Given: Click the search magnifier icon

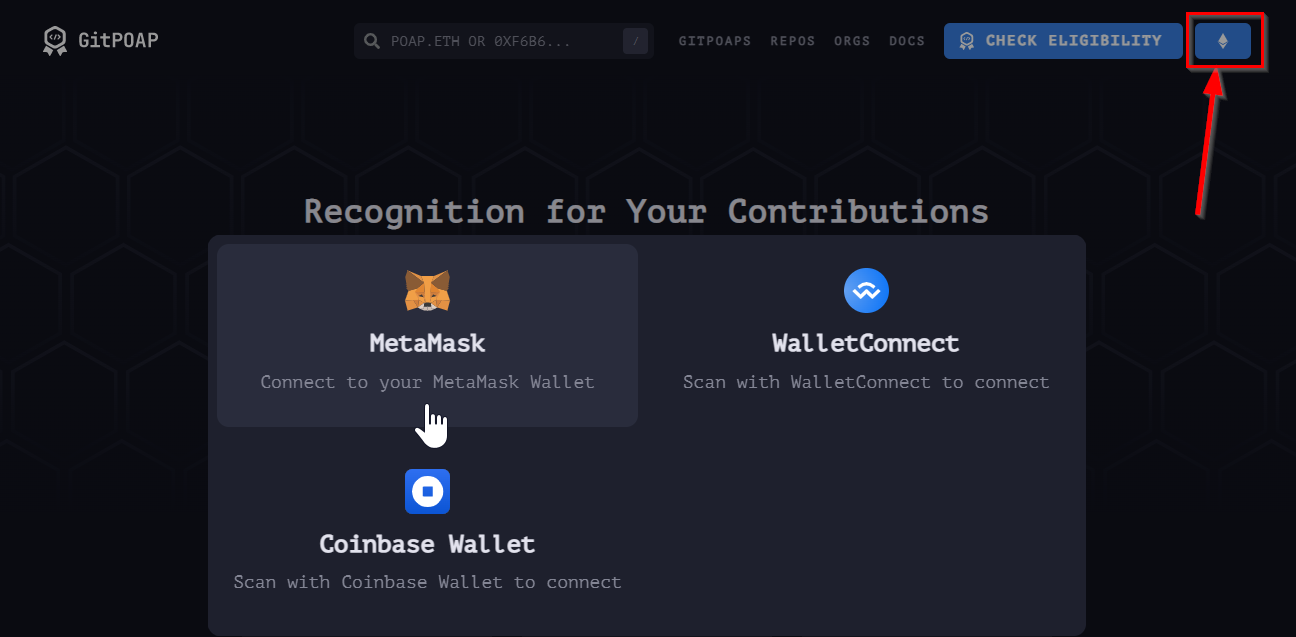Looking at the screenshot, I should pos(372,41).
